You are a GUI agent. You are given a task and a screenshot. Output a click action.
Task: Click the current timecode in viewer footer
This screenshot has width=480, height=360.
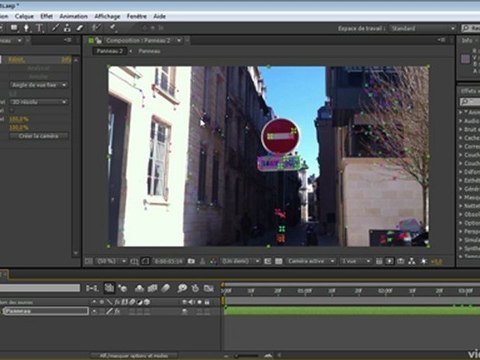(x=168, y=261)
